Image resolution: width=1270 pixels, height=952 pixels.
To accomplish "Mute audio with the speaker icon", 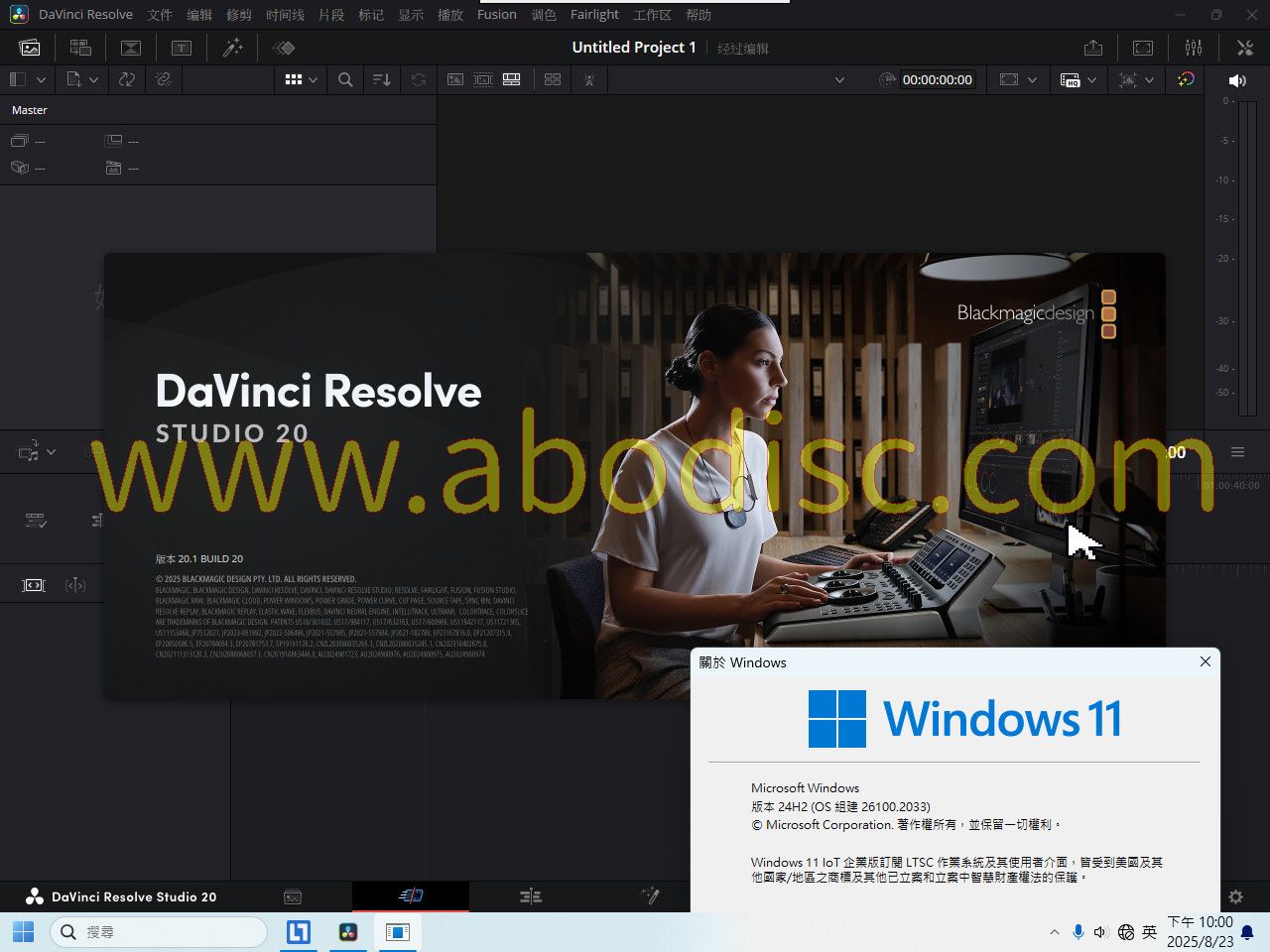I will click(1236, 80).
